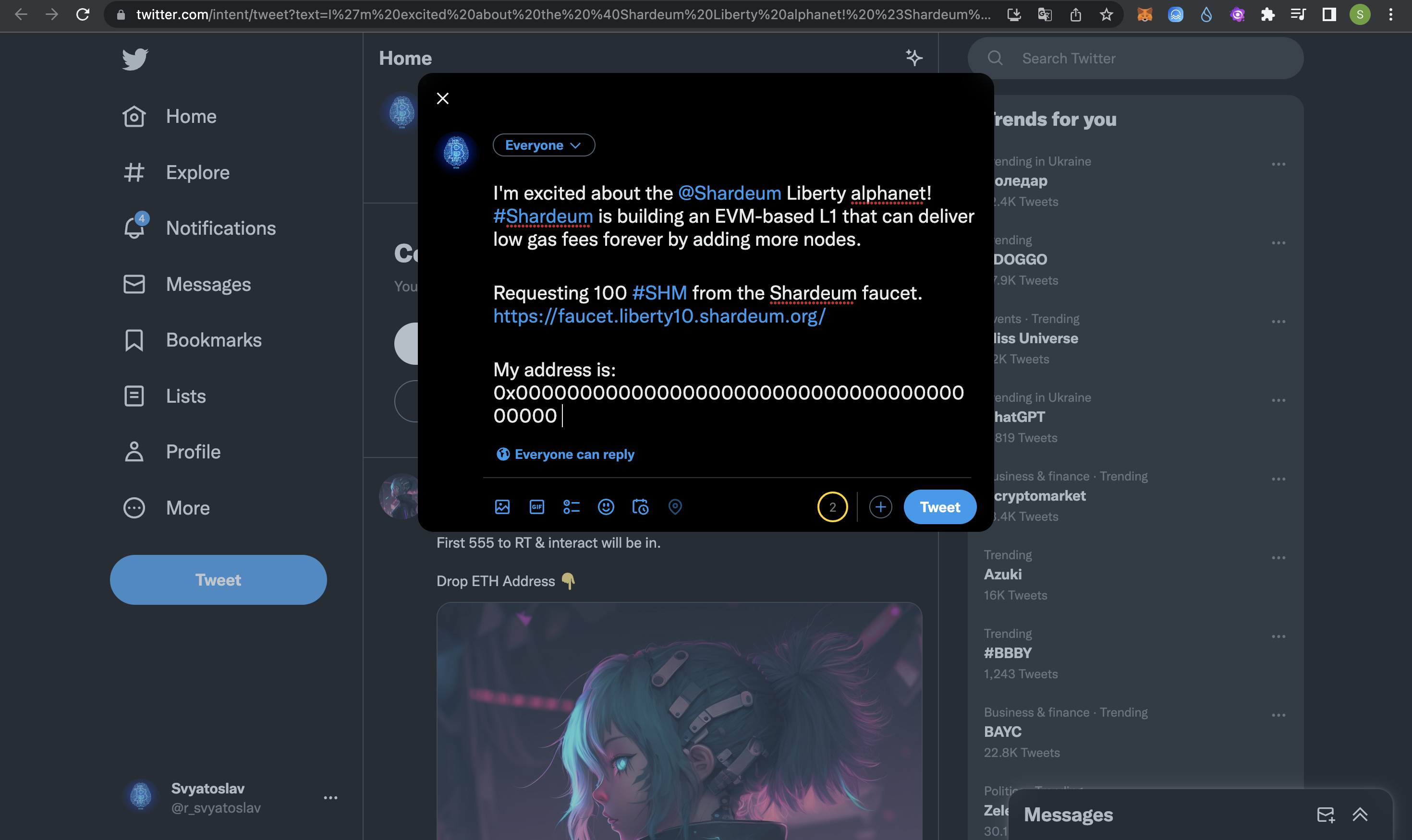Open options dots for #BBBY trend
Image resolution: width=1412 pixels, height=840 pixels.
pyautogui.click(x=1278, y=636)
